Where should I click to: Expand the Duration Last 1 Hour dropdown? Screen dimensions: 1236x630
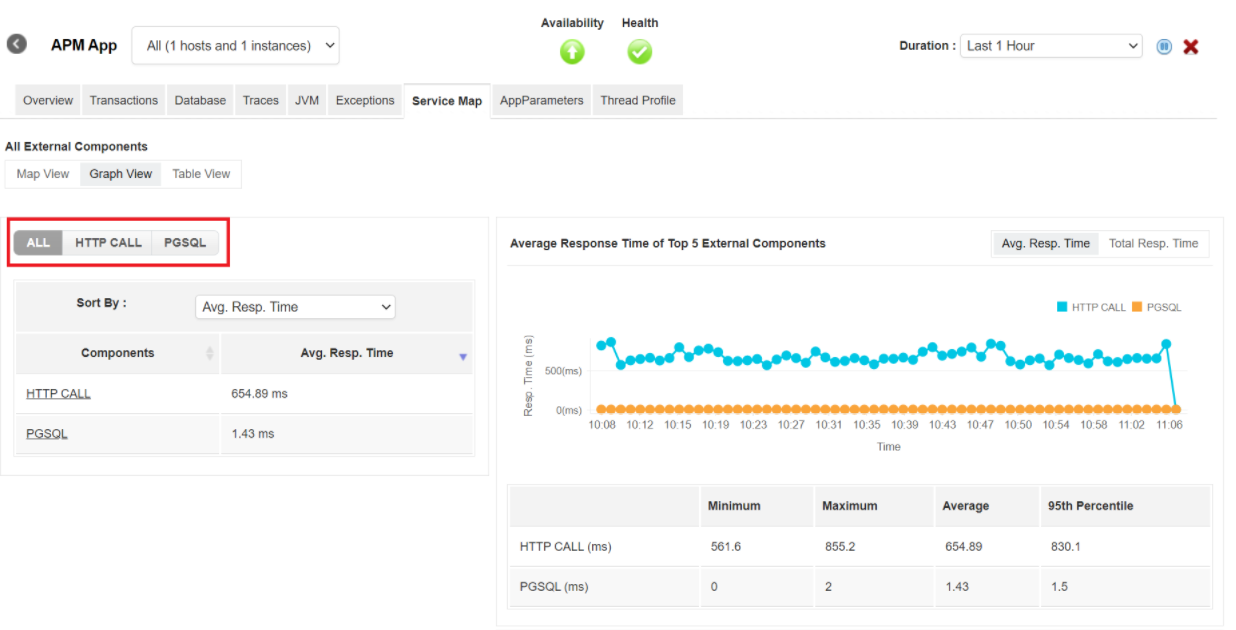click(1051, 46)
